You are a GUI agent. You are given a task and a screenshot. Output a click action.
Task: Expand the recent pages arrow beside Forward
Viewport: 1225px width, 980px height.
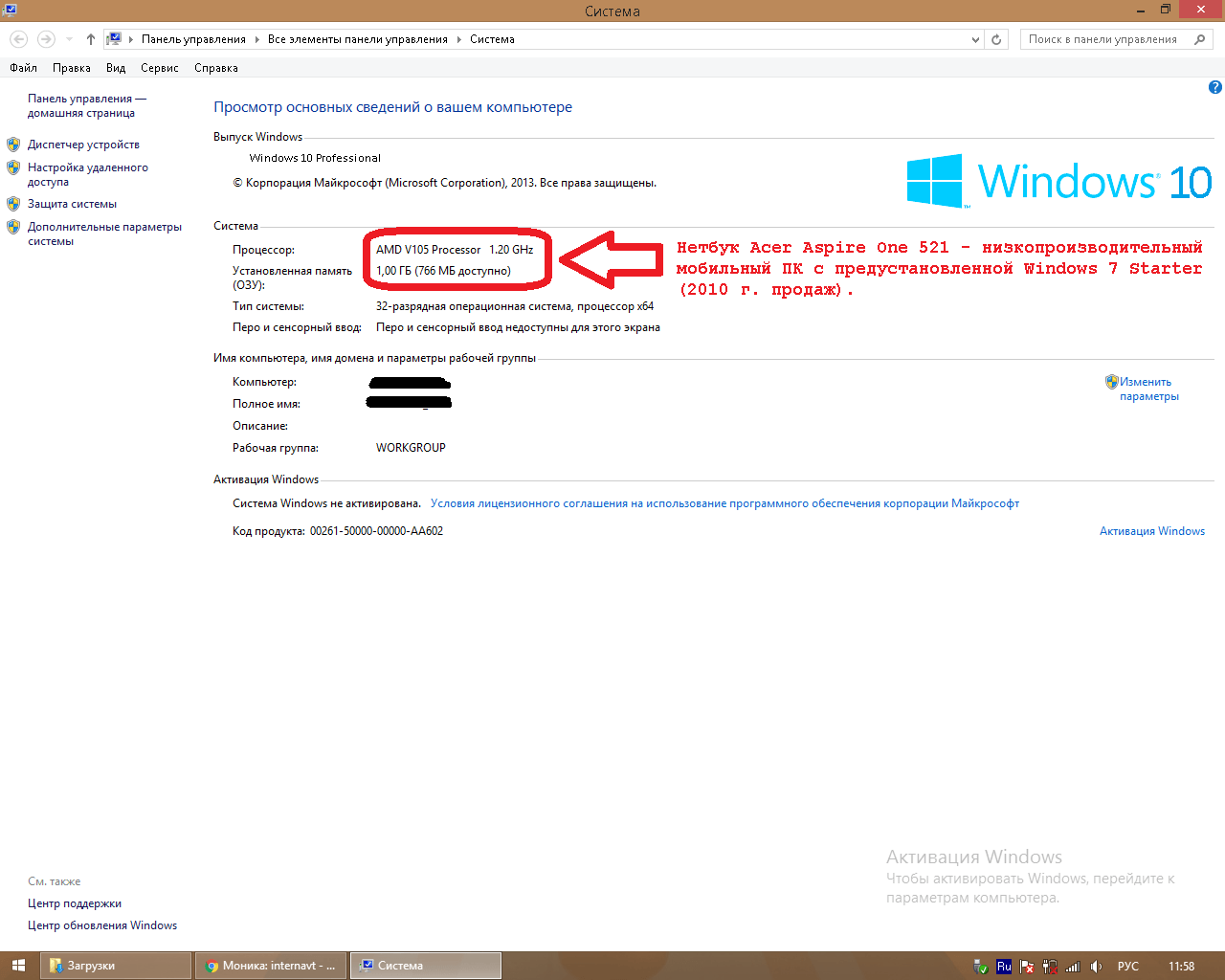pos(69,39)
